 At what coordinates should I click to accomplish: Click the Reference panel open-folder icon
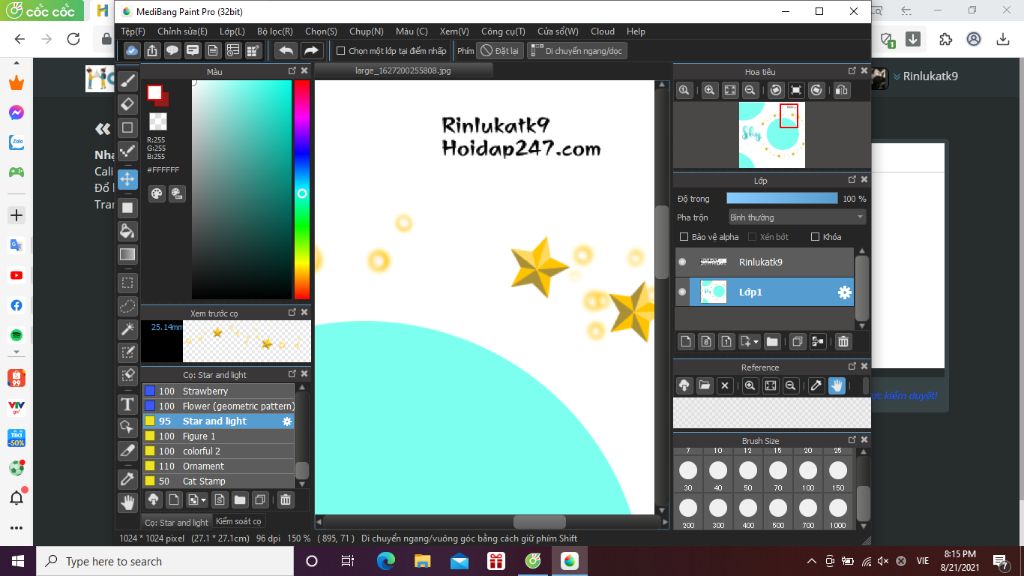pyautogui.click(x=704, y=385)
